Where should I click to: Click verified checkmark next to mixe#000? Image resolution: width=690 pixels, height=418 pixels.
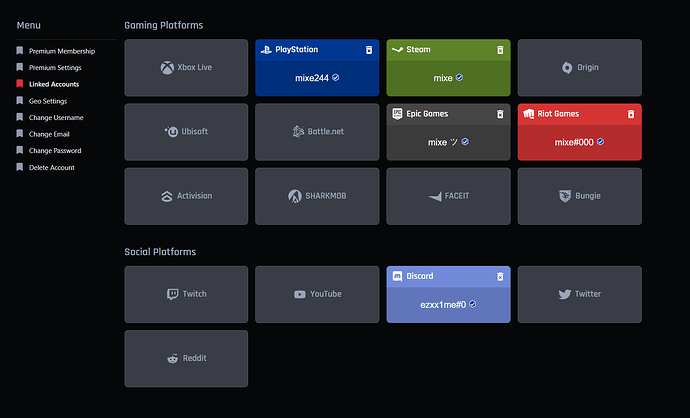click(x=600, y=142)
